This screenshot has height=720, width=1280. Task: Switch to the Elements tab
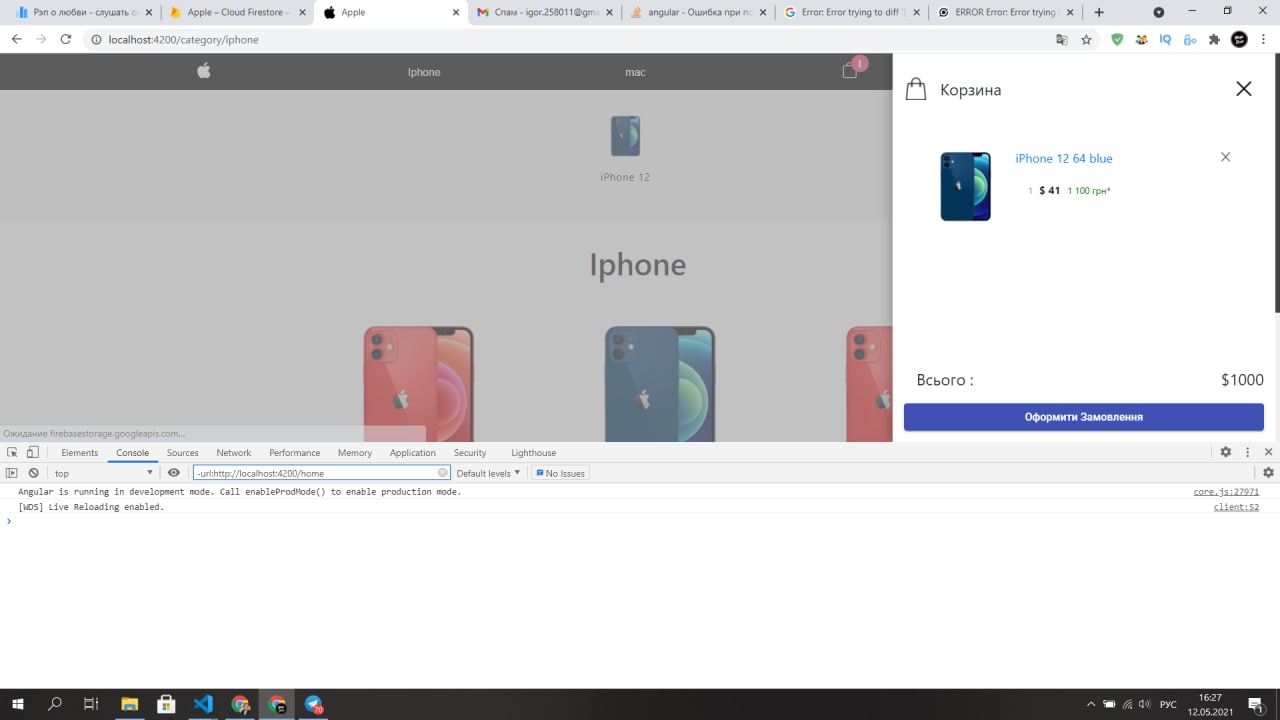pyautogui.click(x=80, y=453)
